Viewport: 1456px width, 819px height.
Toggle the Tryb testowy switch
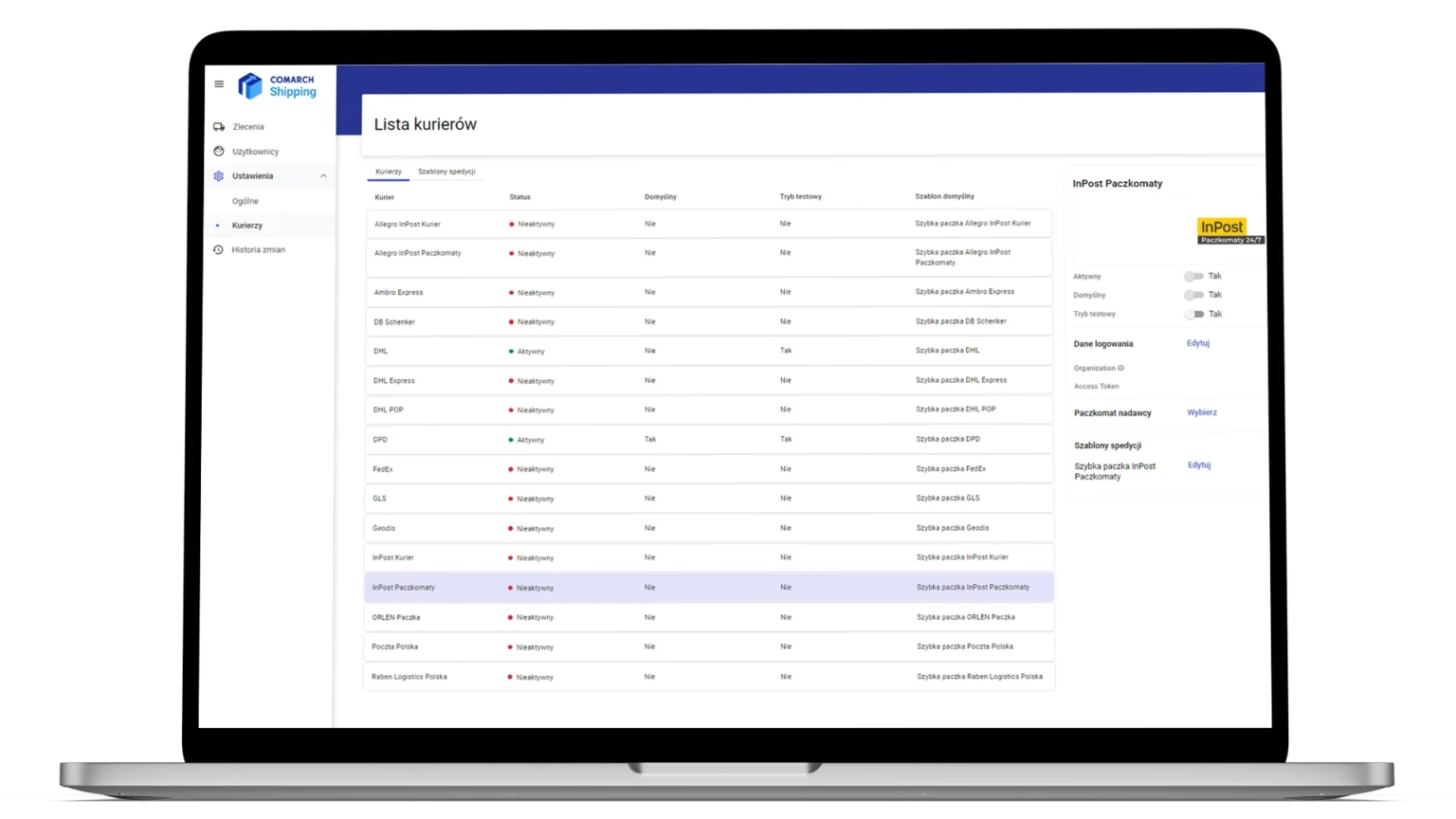(x=1193, y=314)
